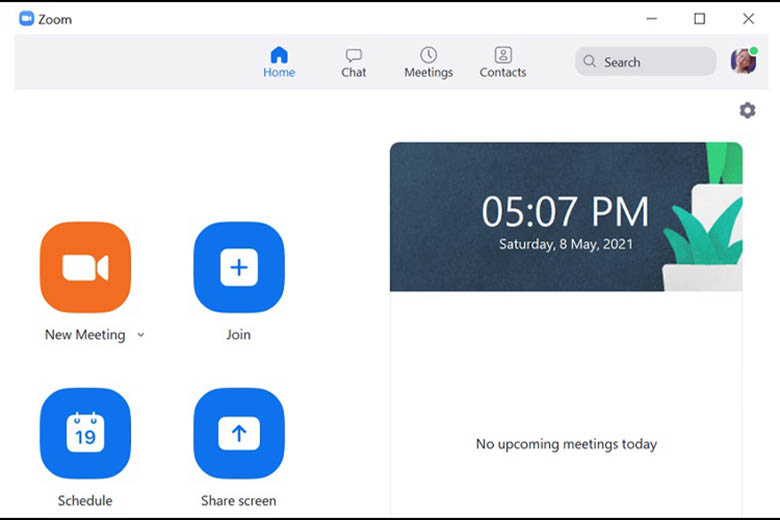Image resolution: width=780 pixels, height=520 pixels.
Task: Click the Zoom logo in the title bar
Action: (26, 19)
